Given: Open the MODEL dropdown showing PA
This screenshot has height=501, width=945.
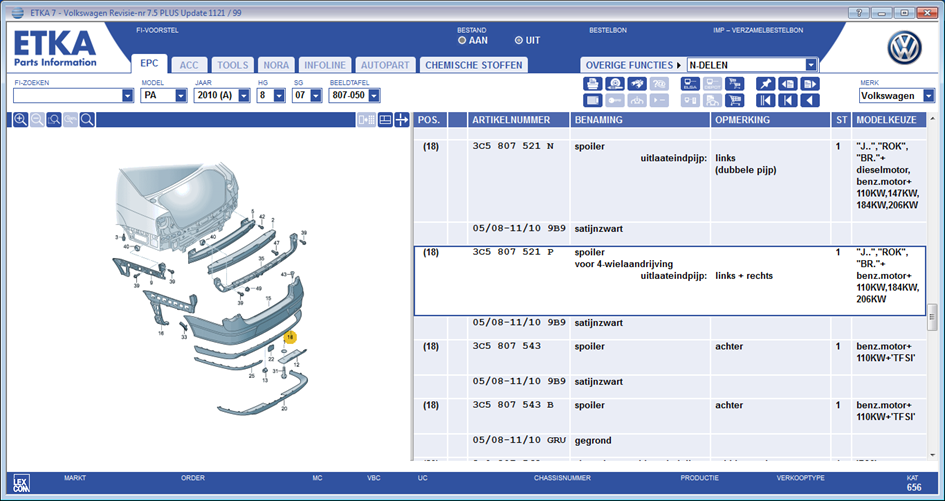Looking at the screenshot, I should point(181,95).
